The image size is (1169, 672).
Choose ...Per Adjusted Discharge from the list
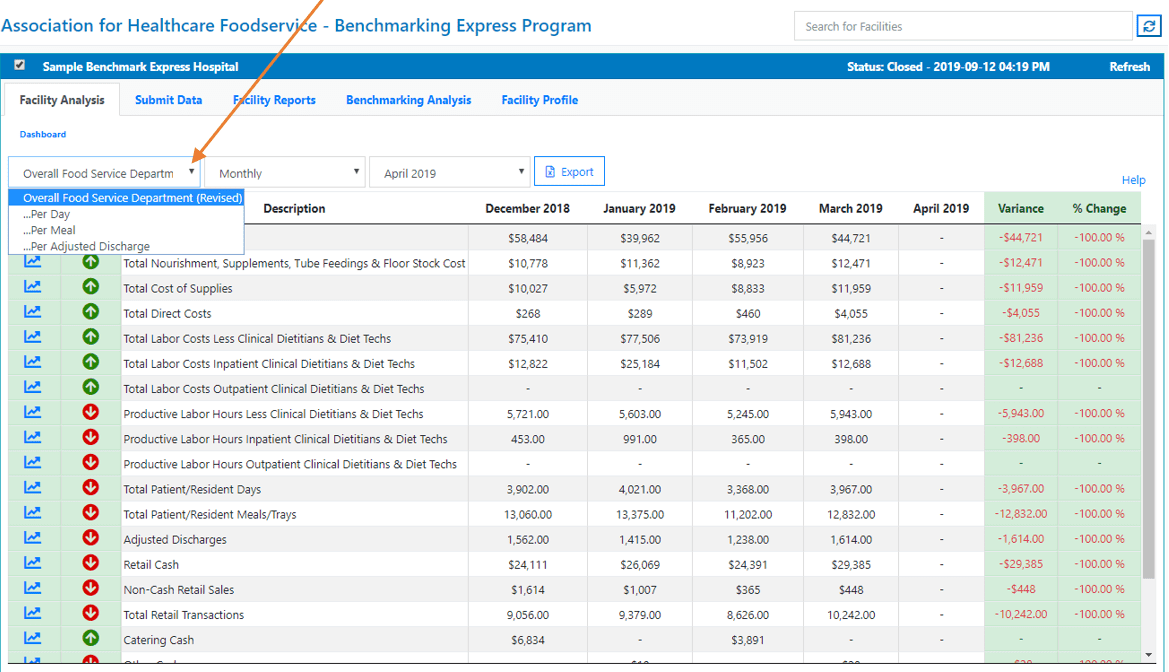[89, 246]
